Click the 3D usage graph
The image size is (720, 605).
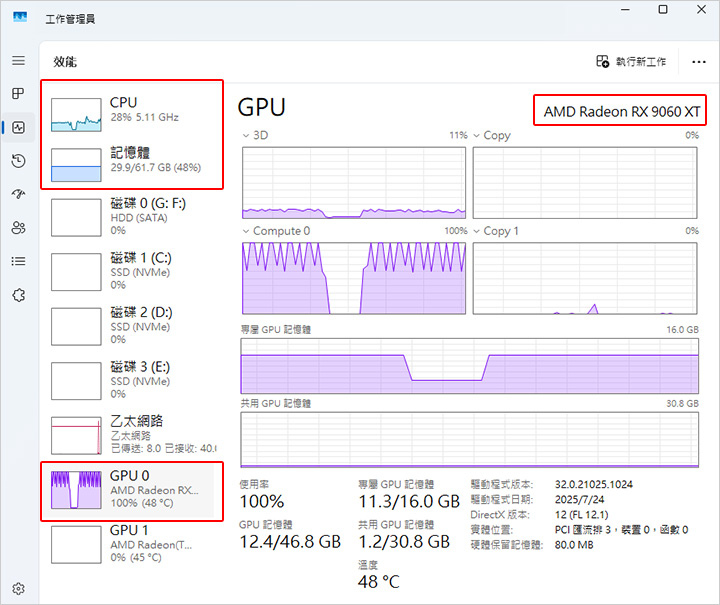354,183
